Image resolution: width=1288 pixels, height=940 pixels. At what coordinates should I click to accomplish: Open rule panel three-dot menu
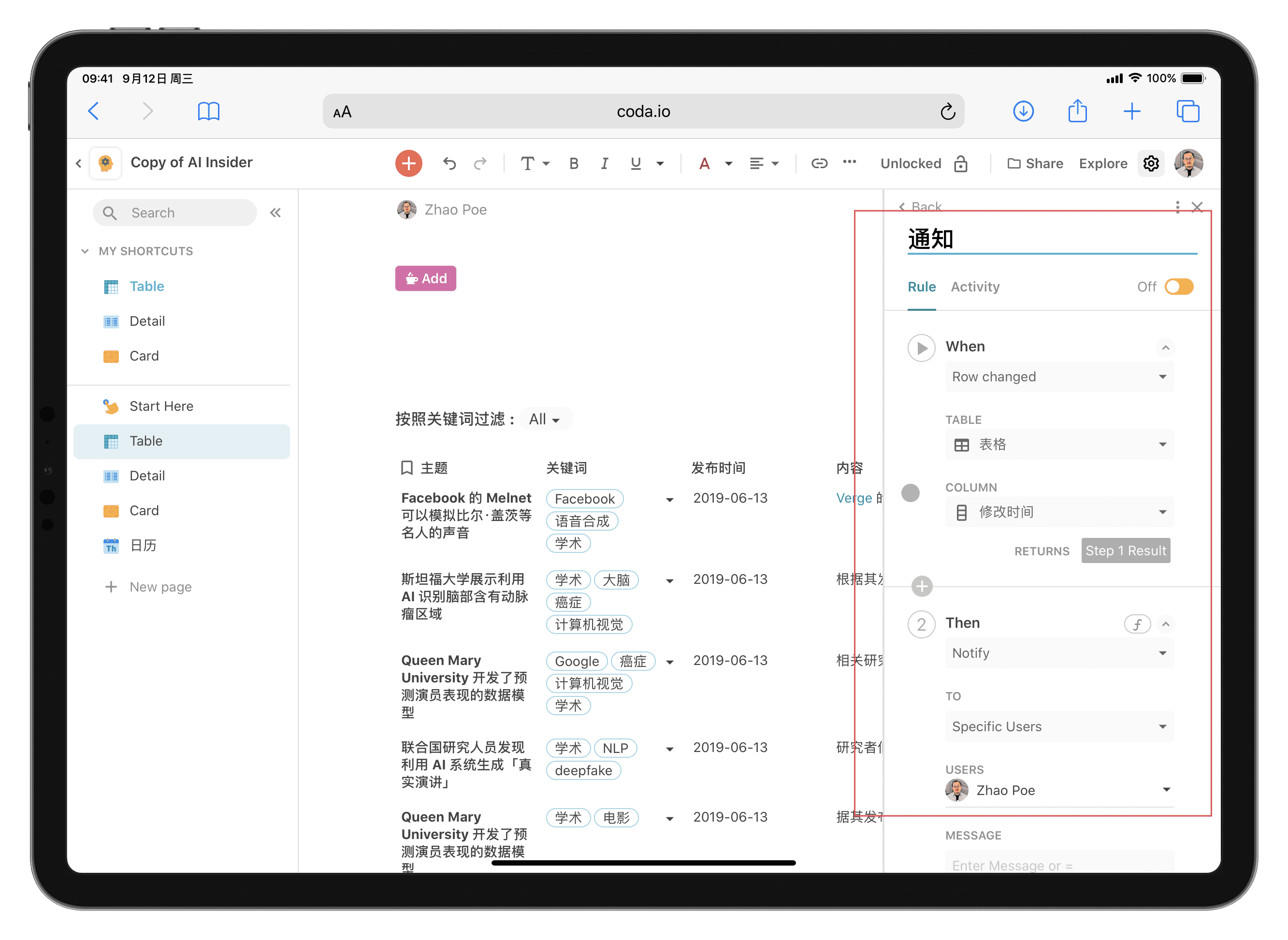click(x=1177, y=206)
